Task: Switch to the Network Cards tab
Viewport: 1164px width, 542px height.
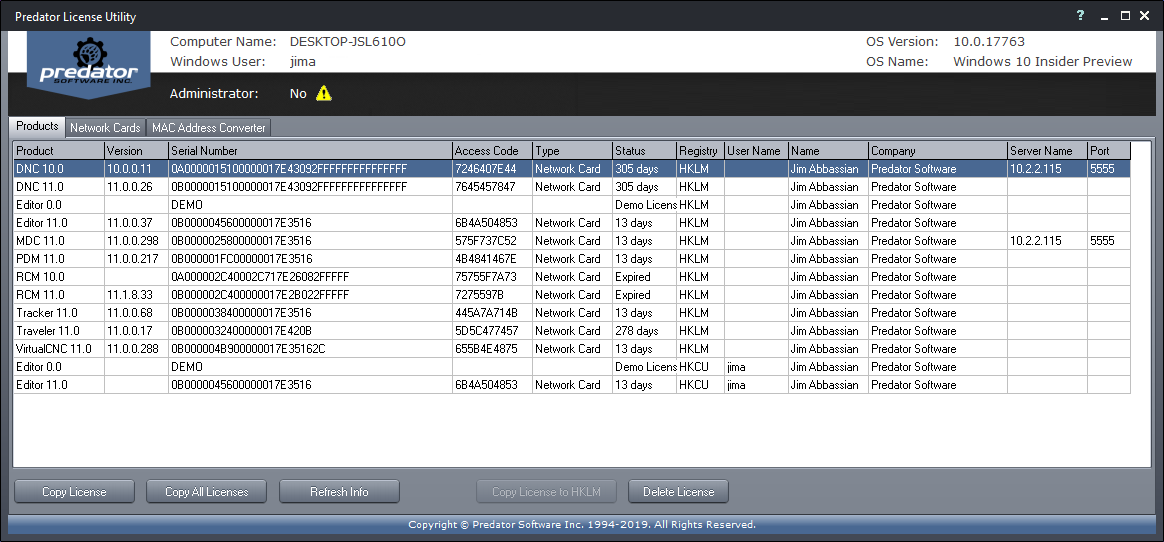Action: [x=105, y=128]
